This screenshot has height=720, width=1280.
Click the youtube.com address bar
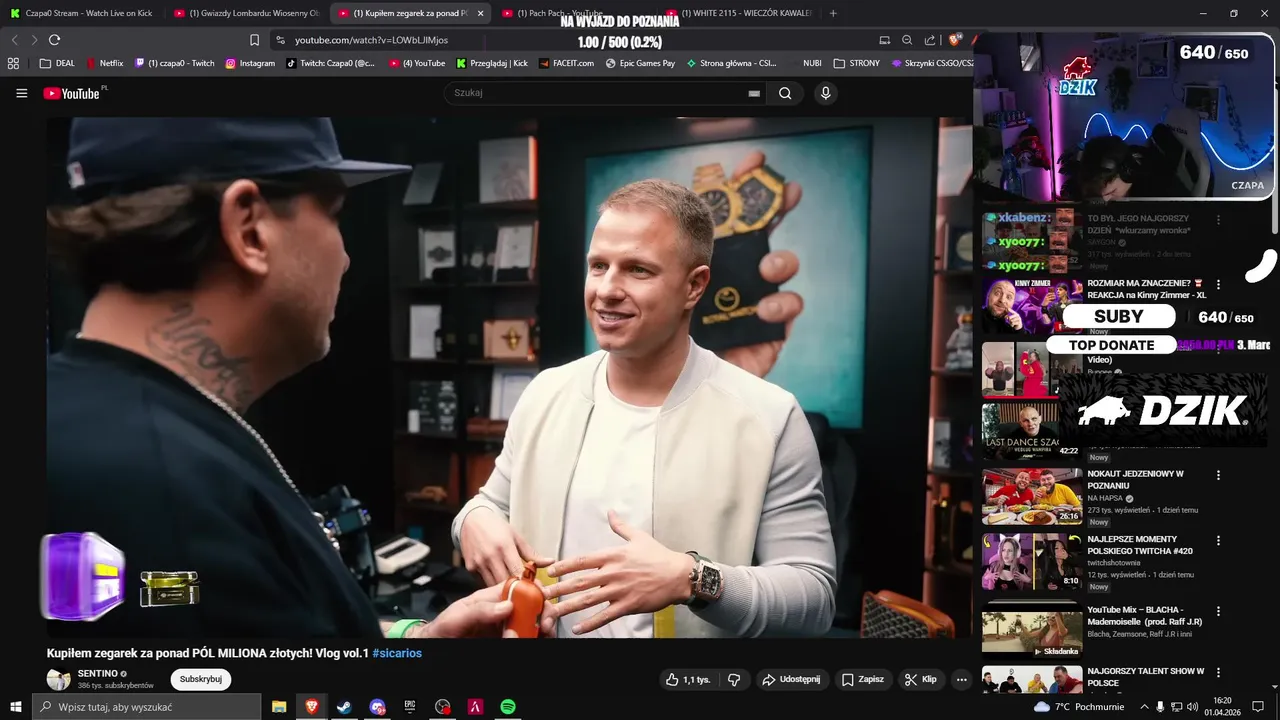click(570, 40)
